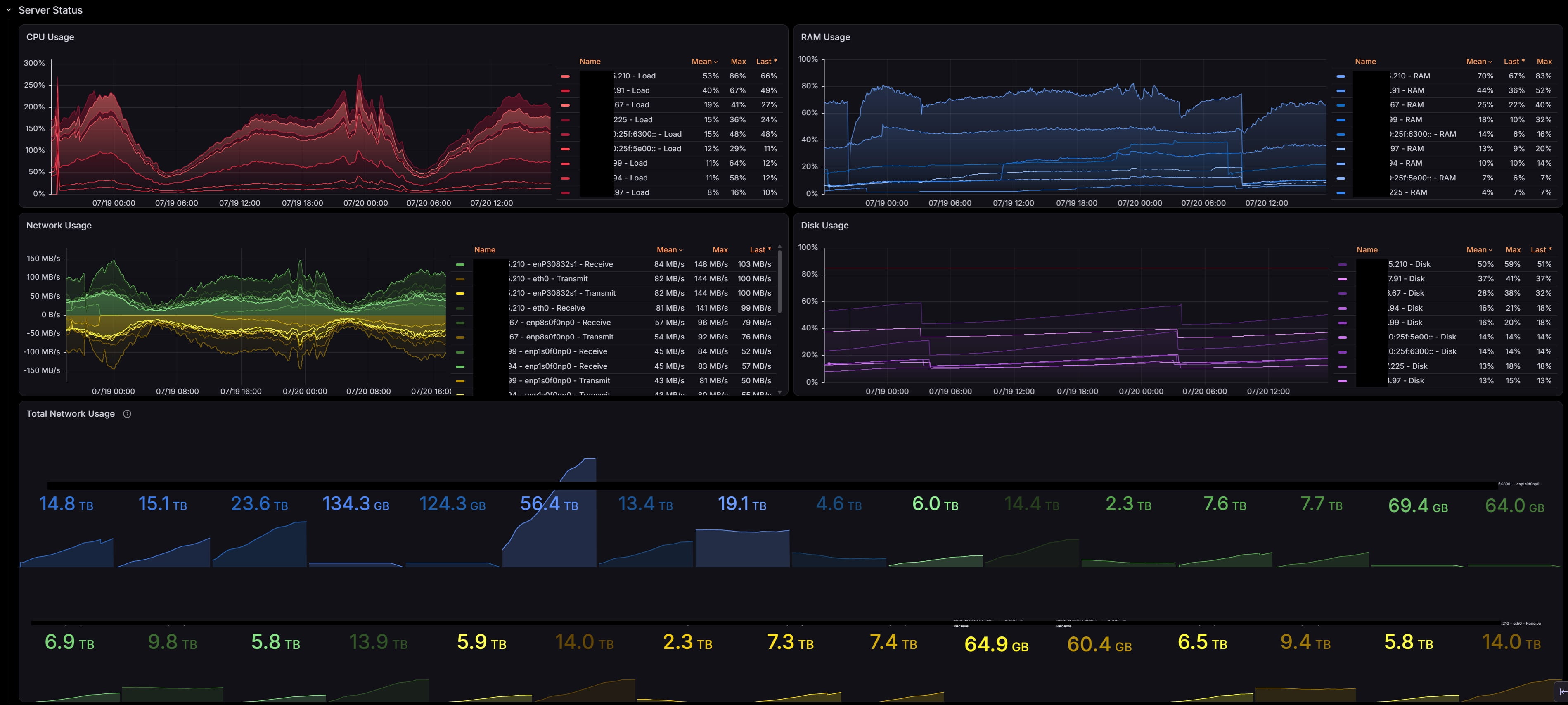Click the Name header in Disk Usage legend
Screen dimensions: 1568x705
point(1367,249)
